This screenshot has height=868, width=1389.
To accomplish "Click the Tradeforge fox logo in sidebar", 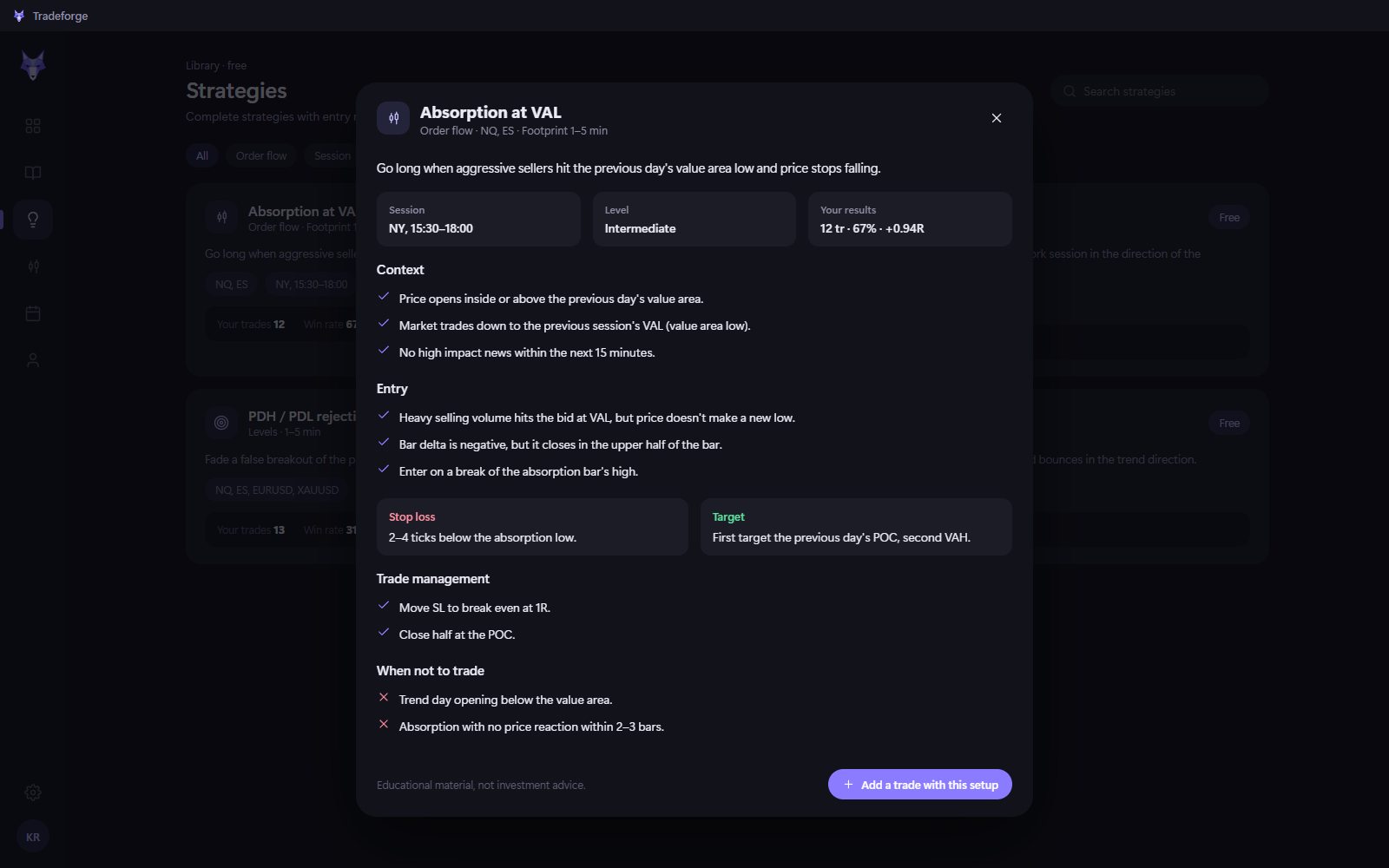I will point(33,66).
